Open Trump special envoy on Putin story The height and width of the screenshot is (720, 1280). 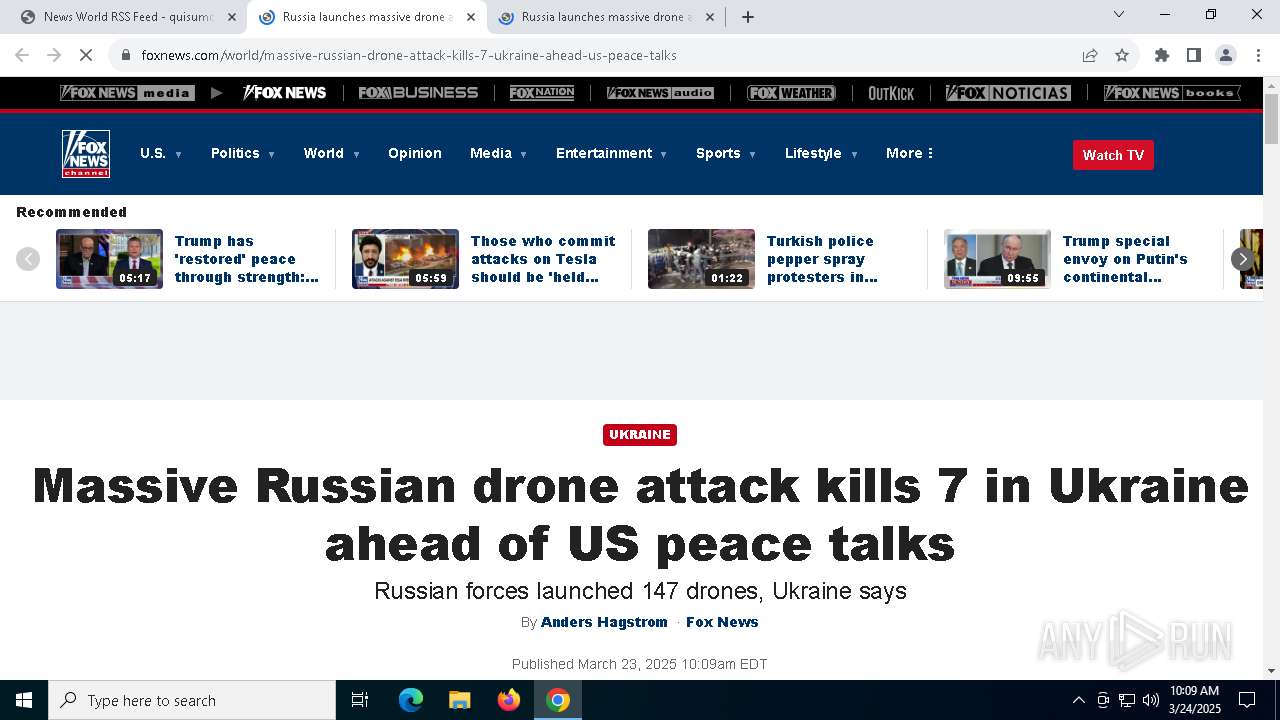(1125, 259)
